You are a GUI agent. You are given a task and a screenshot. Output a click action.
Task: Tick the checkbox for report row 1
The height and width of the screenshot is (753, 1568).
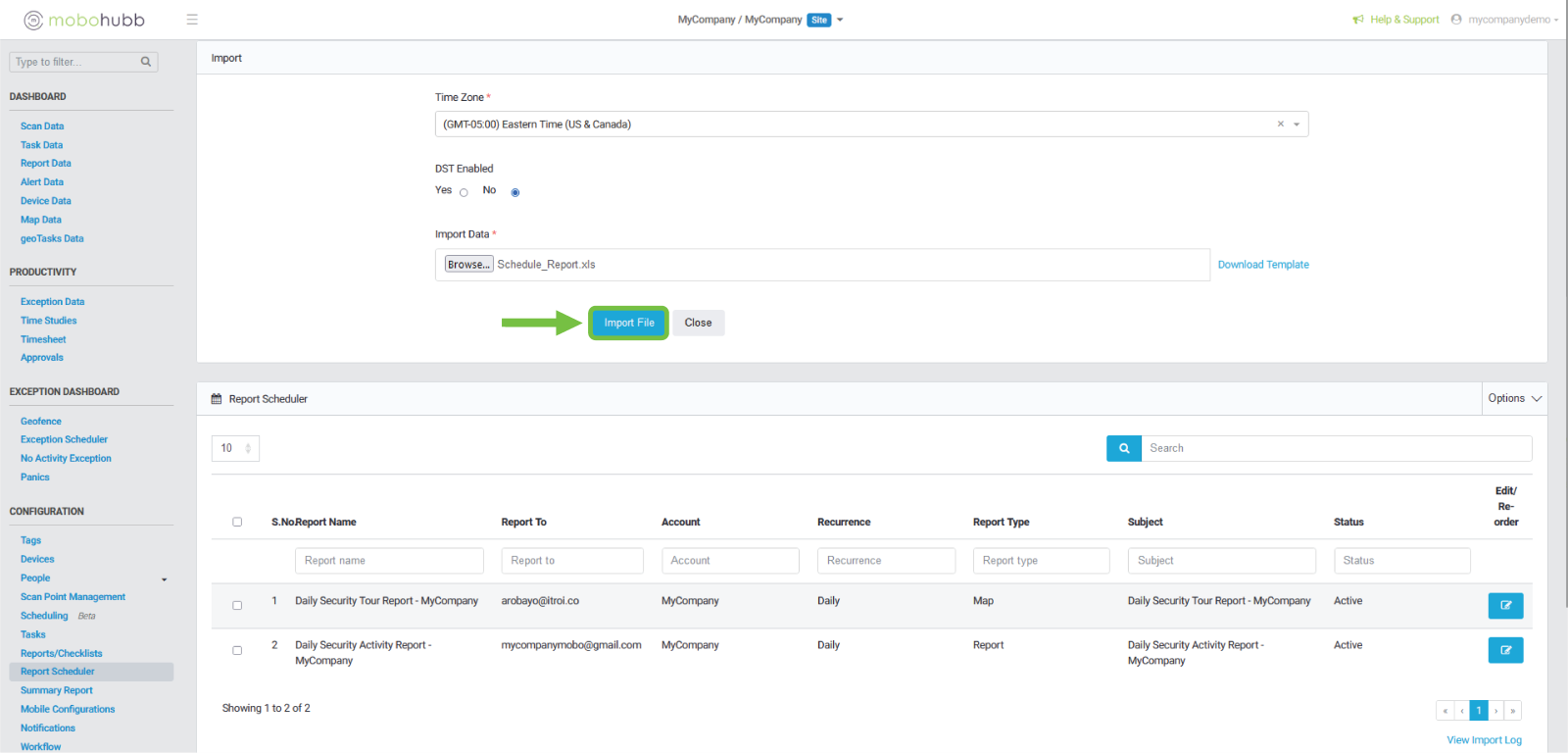pos(237,605)
